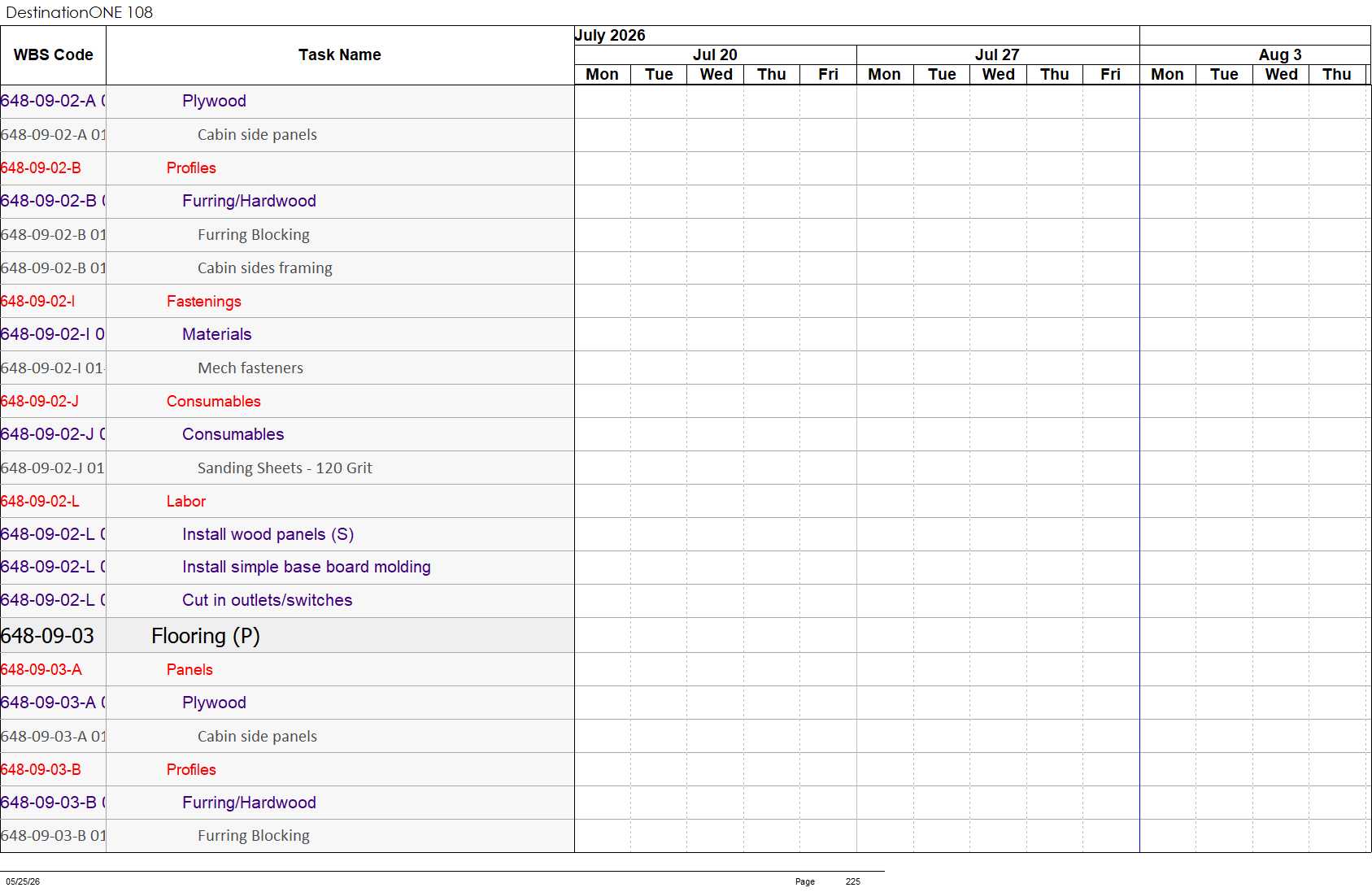Click the WBS Code column header
The width and height of the screenshot is (1372, 892).
click(53, 55)
